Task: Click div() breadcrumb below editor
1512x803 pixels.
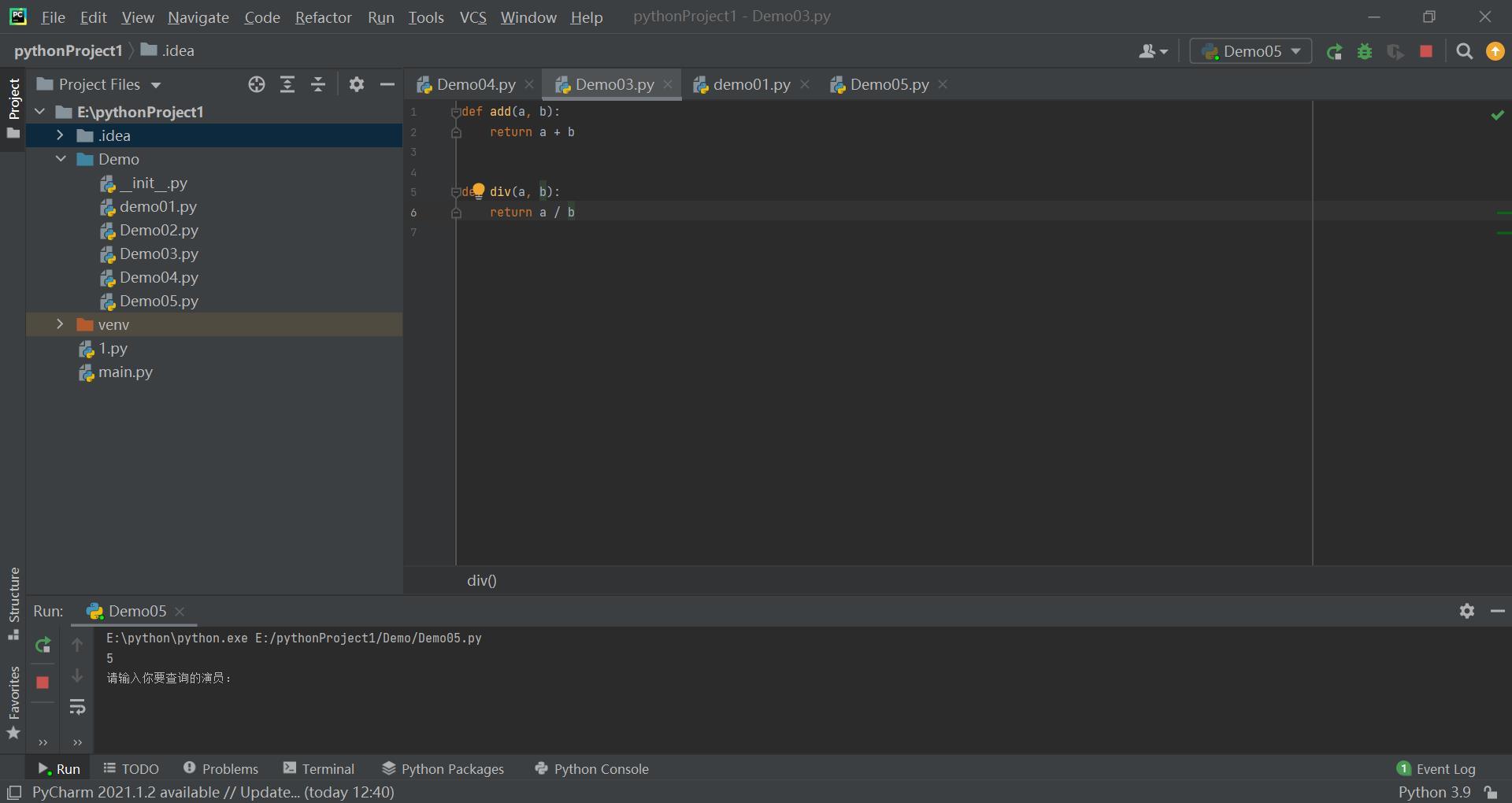Action: pos(481,580)
